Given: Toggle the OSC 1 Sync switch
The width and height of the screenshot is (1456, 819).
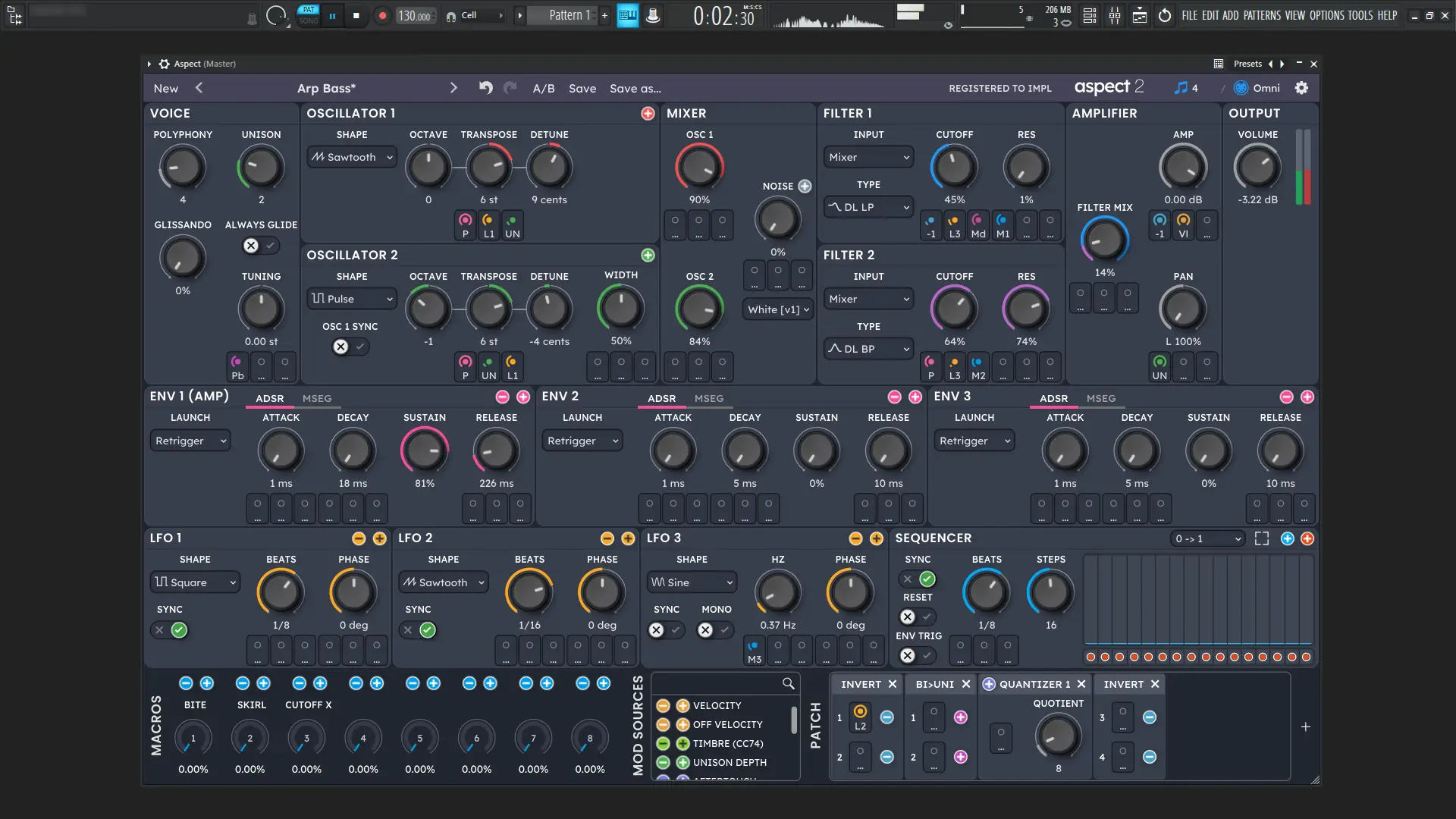Looking at the screenshot, I should (350, 347).
